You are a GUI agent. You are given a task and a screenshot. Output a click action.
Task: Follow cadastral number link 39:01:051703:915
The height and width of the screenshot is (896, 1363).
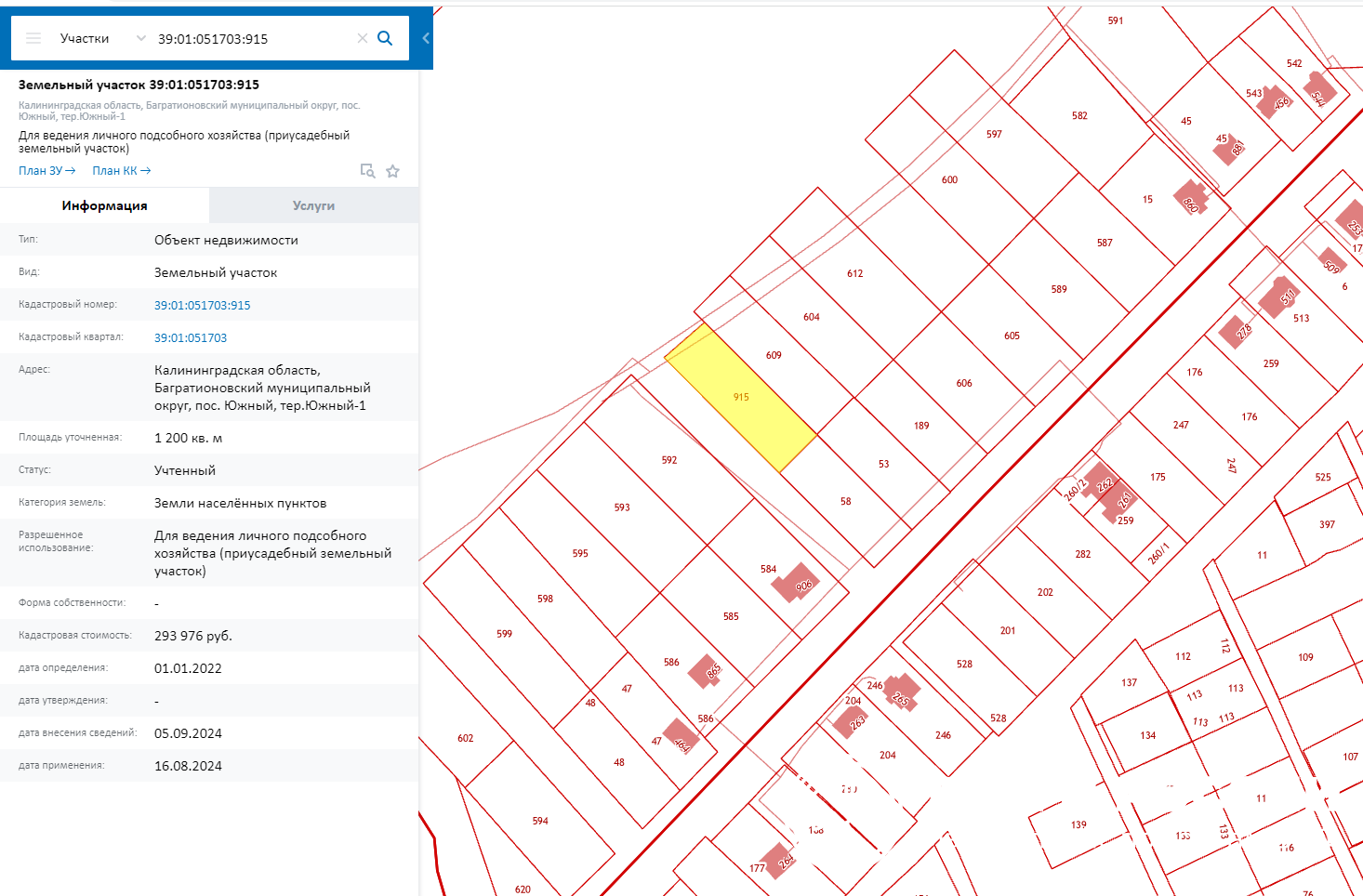point(202,305)
